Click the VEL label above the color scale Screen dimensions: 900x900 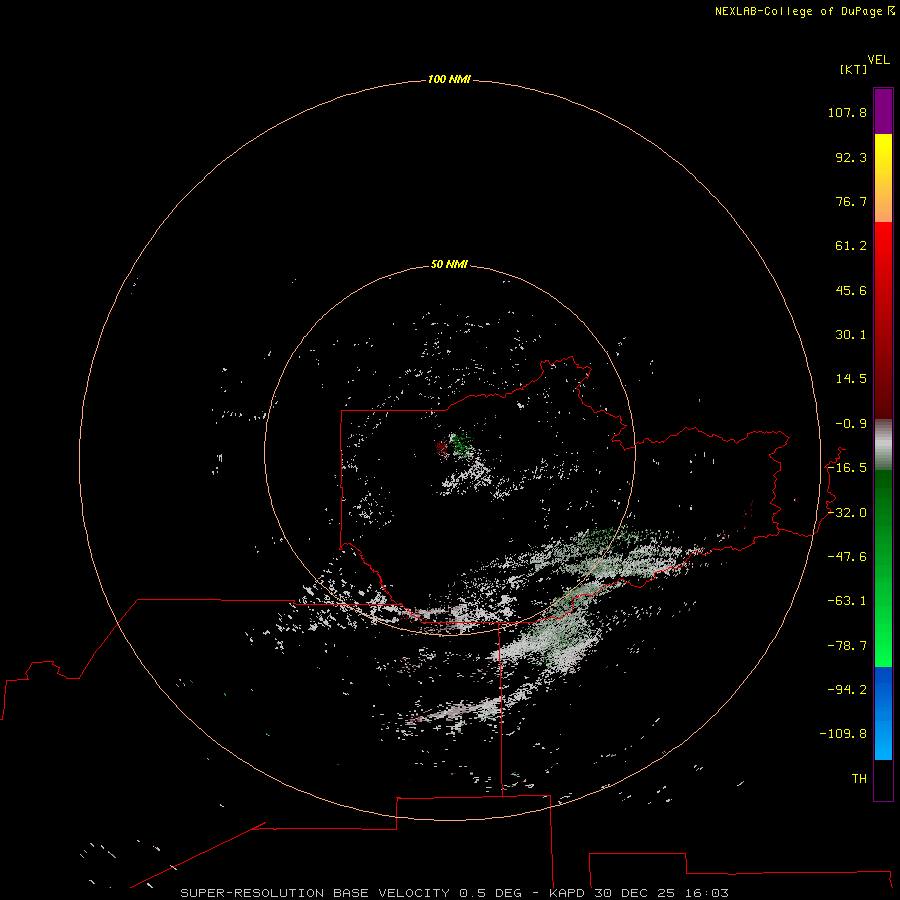click(x=879, y=60)
